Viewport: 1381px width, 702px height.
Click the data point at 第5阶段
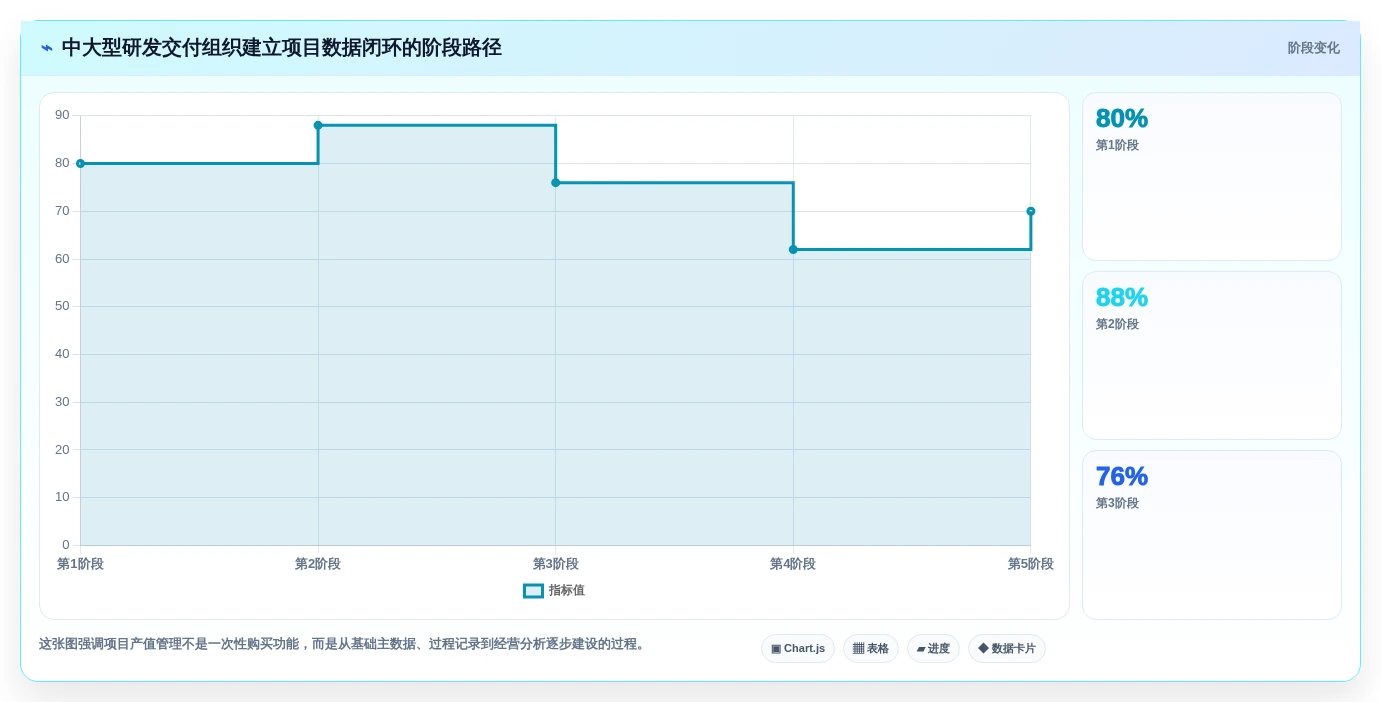[x=1031, y=211]
